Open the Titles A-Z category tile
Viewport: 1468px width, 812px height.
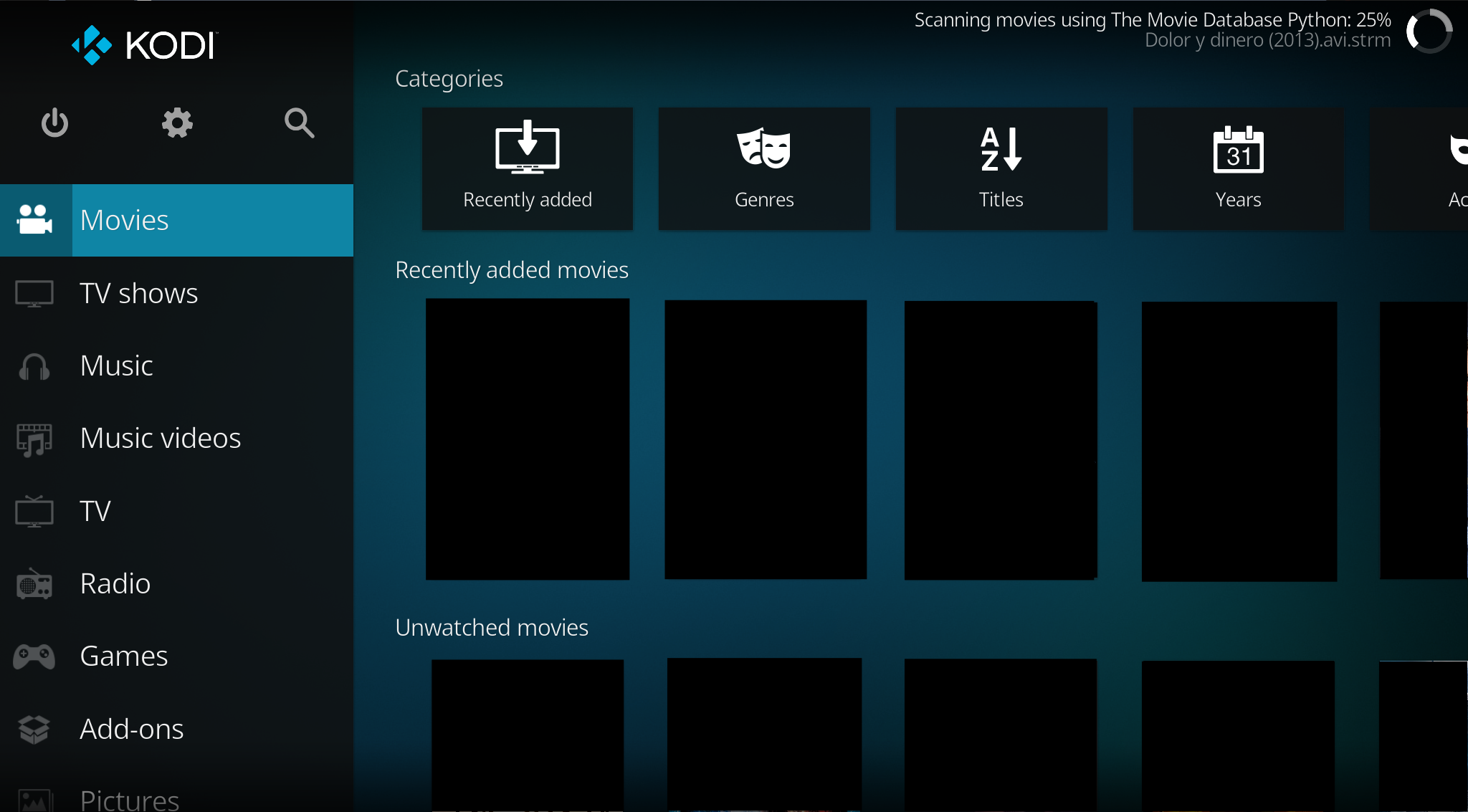[x=1001, y=169]
